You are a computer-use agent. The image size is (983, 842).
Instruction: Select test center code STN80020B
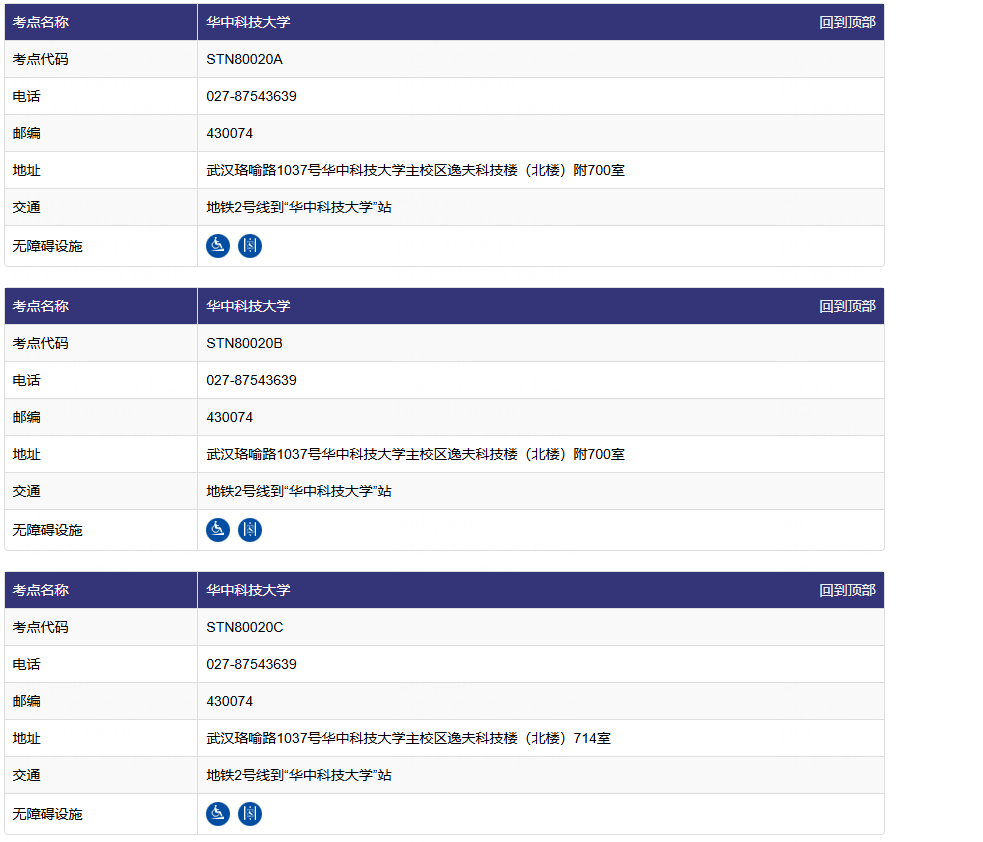tap(244, 343)
